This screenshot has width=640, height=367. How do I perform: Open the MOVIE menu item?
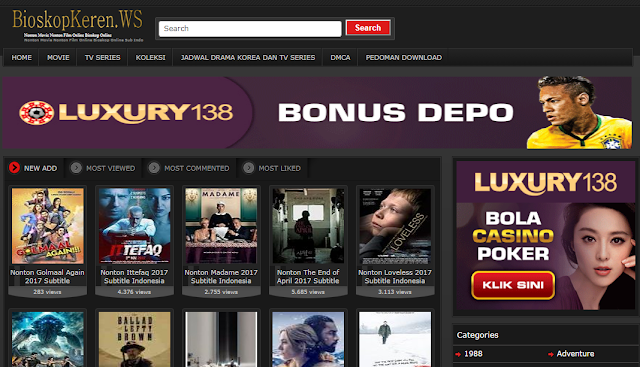click(x=58, y=58)
